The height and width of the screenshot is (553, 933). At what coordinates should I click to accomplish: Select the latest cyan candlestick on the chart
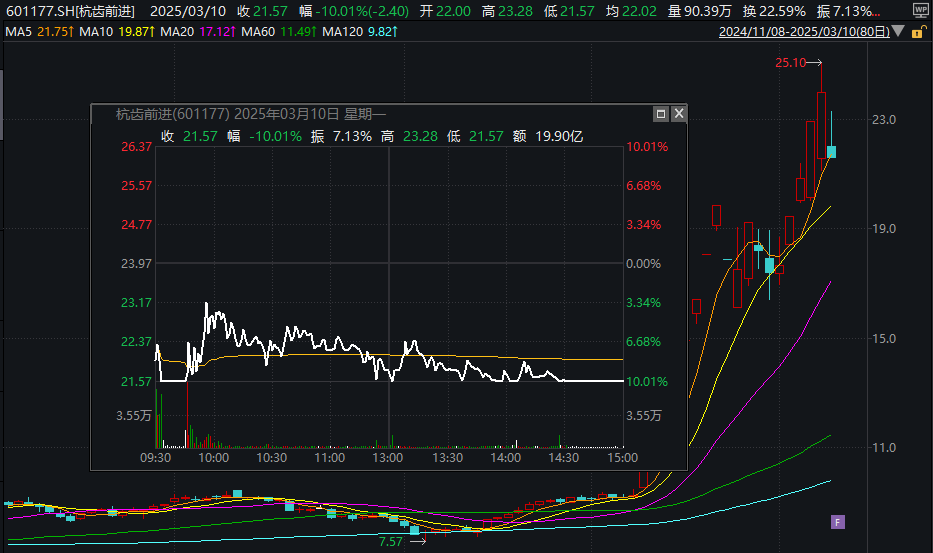[x=831, y=151]
